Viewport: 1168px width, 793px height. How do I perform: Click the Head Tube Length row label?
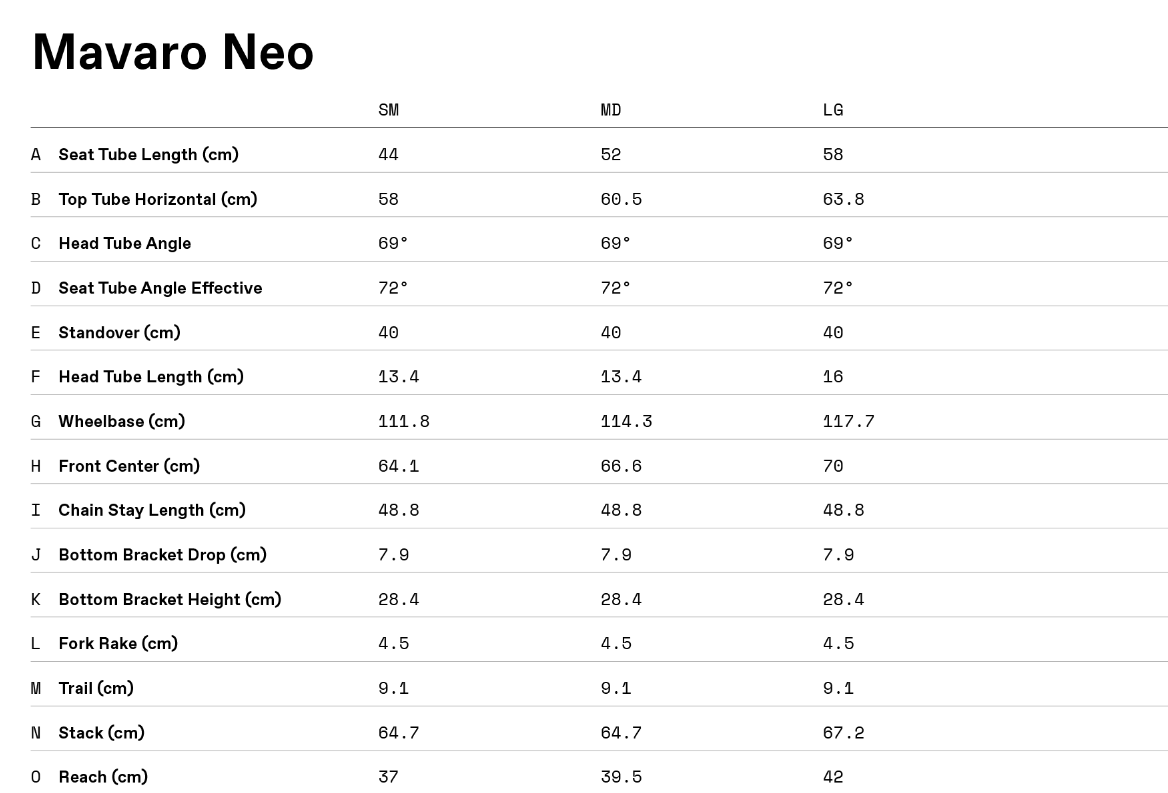tap(151, 377)
